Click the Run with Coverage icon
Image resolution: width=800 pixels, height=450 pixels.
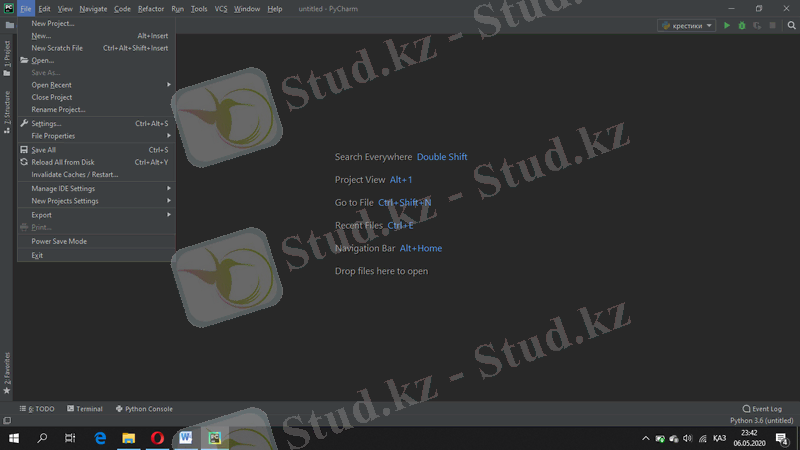(757, 26)
